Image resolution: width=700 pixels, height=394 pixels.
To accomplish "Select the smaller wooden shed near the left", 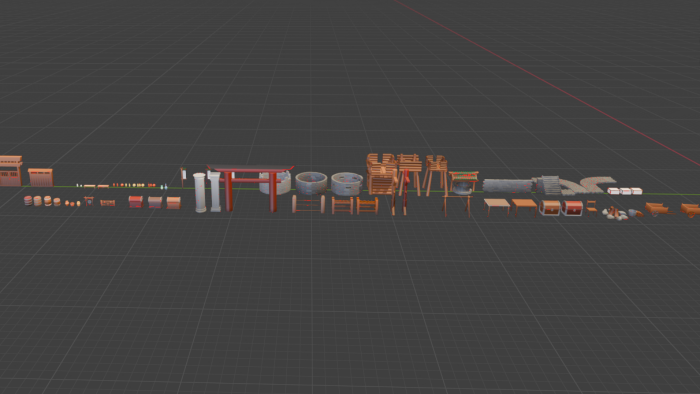I will [41, 177].
